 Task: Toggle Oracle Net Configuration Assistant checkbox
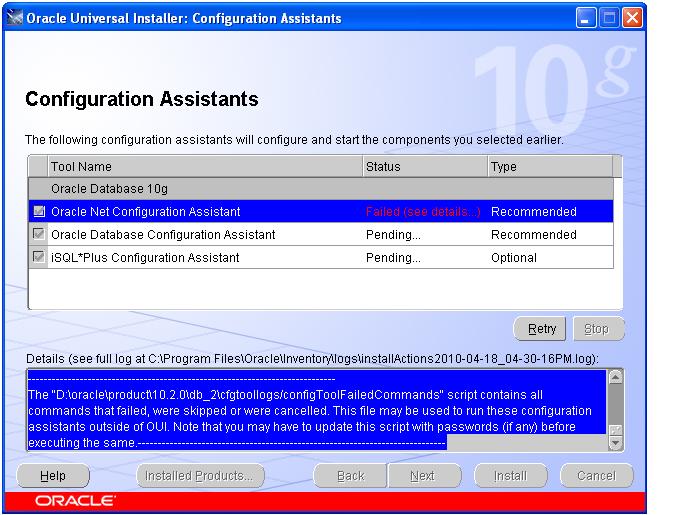click(39, 211)
